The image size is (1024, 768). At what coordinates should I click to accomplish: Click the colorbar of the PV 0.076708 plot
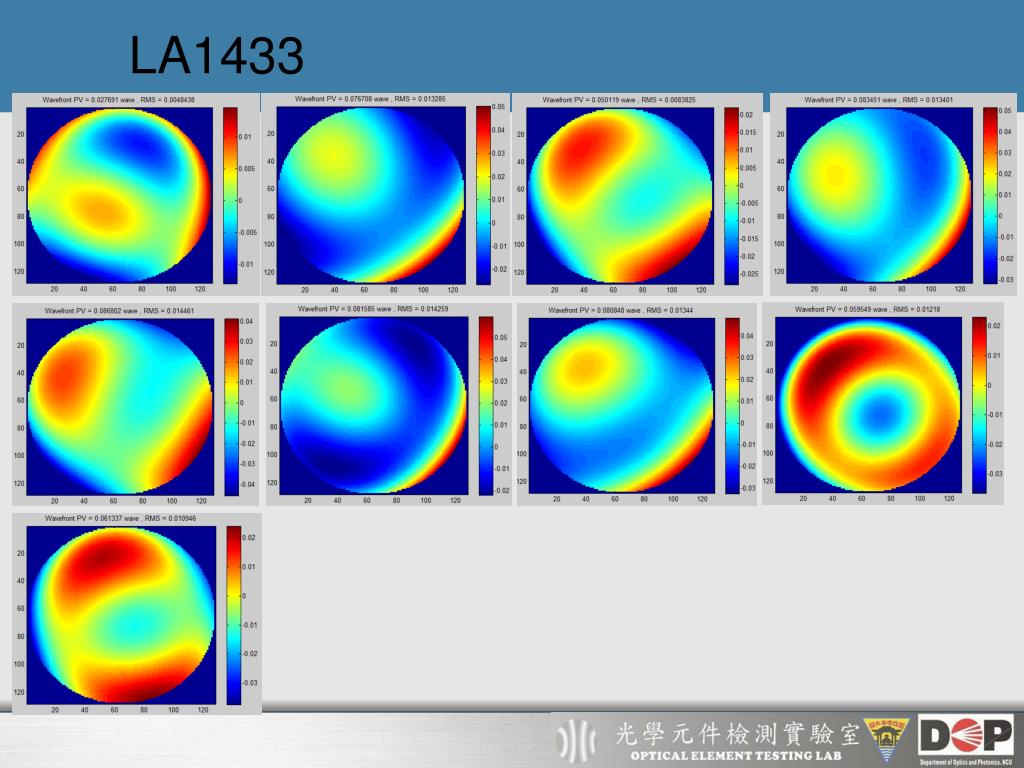[483, 195]
